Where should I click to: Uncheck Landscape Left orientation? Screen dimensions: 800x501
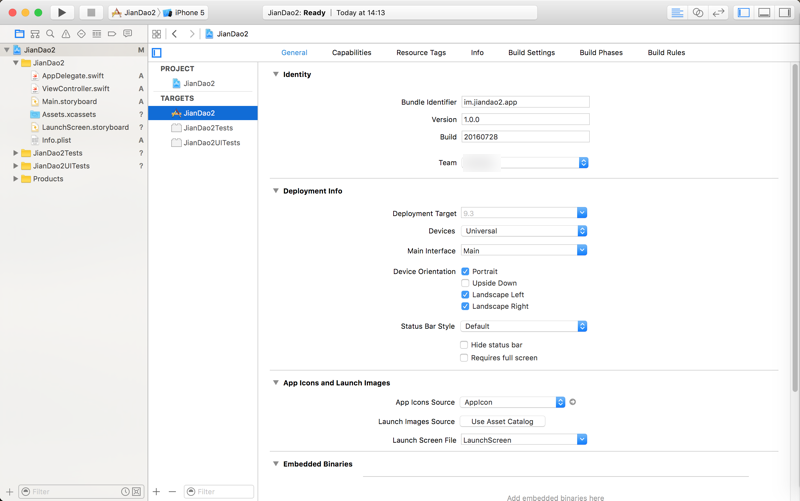tap(465, 295)
